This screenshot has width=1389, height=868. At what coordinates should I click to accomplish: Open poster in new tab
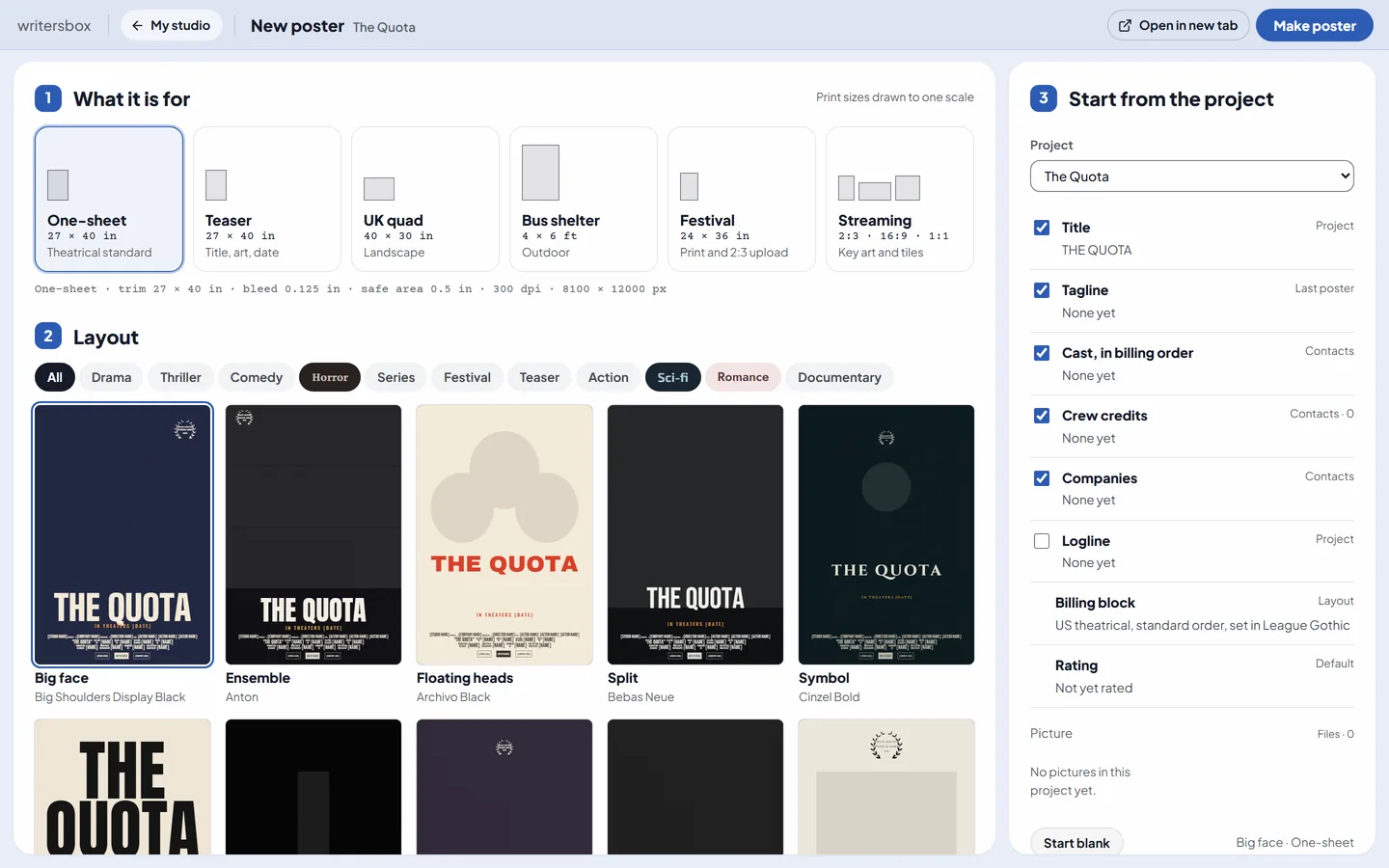1179,26
